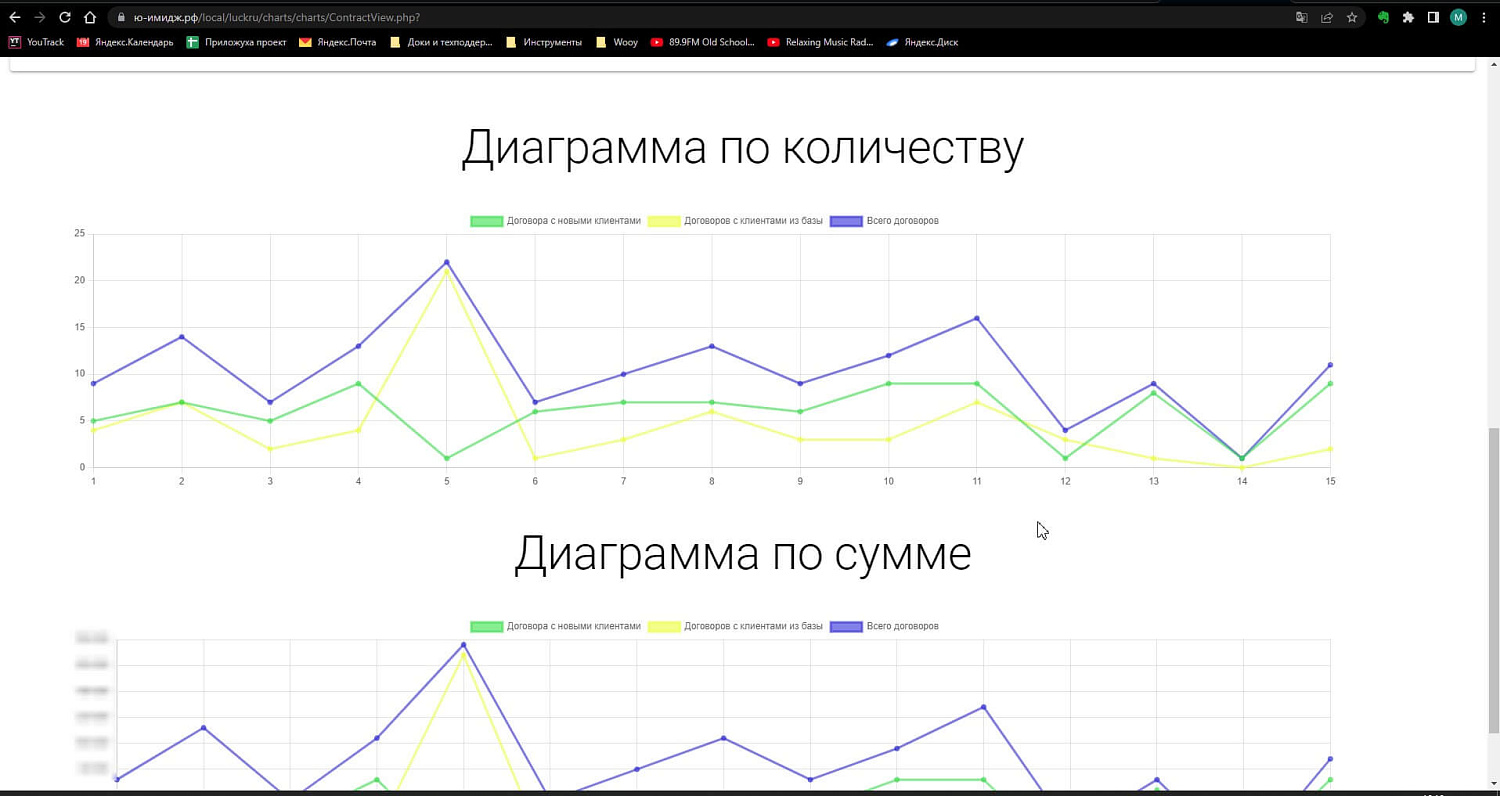The height and width of the screenshot is (796, 1500).
Task: Click the share page icon
Action: (x=1327, y=17)
